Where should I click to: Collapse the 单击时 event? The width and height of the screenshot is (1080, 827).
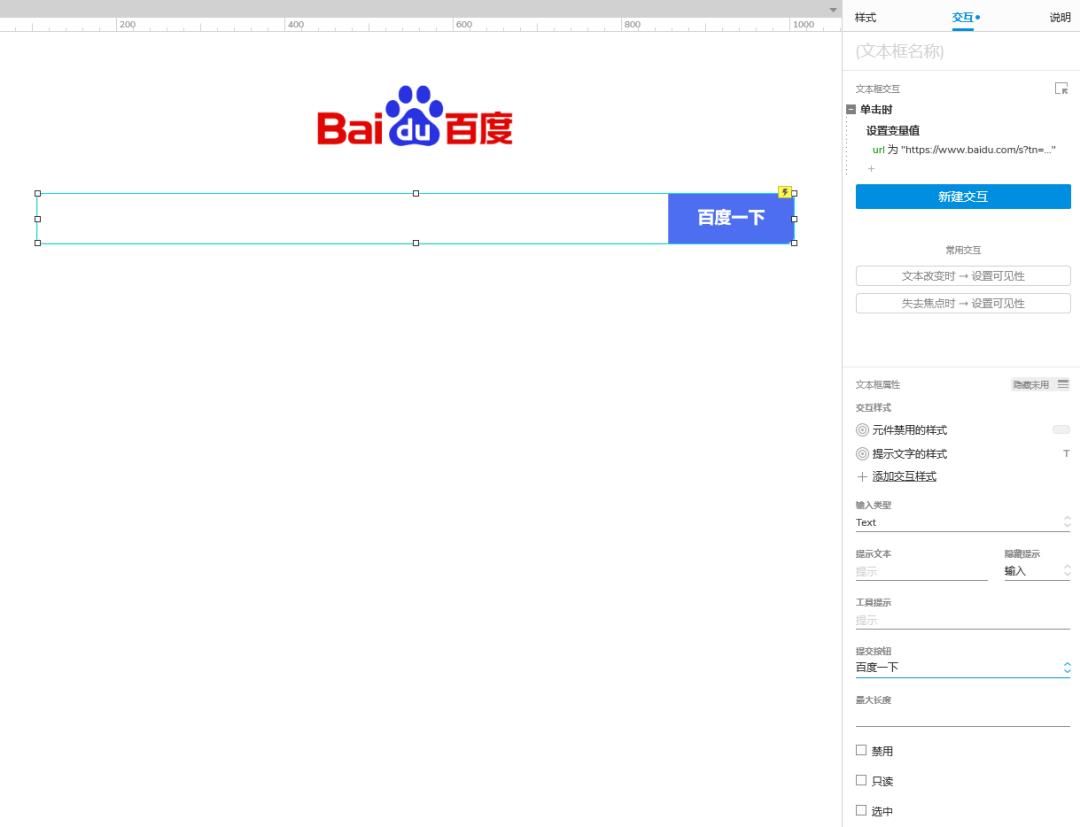tap(851, 109)
